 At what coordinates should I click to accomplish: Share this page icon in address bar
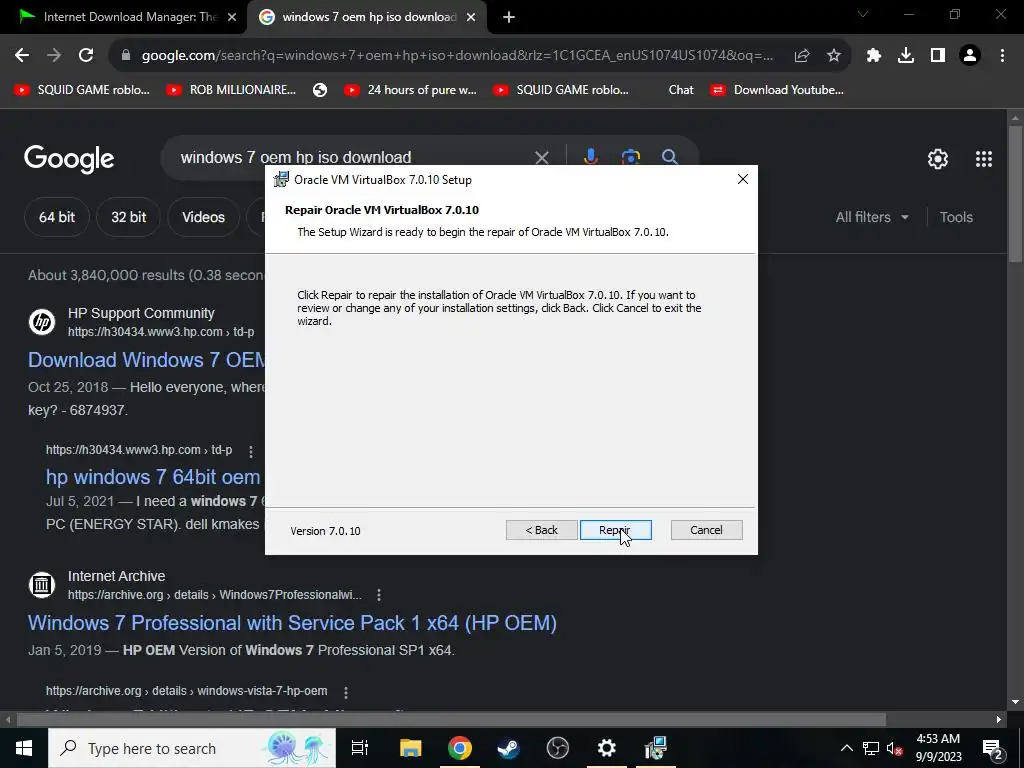802,56
